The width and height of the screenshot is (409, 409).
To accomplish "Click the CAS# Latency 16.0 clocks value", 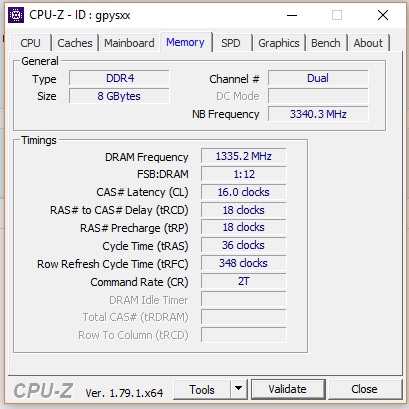I will (244, 192).
